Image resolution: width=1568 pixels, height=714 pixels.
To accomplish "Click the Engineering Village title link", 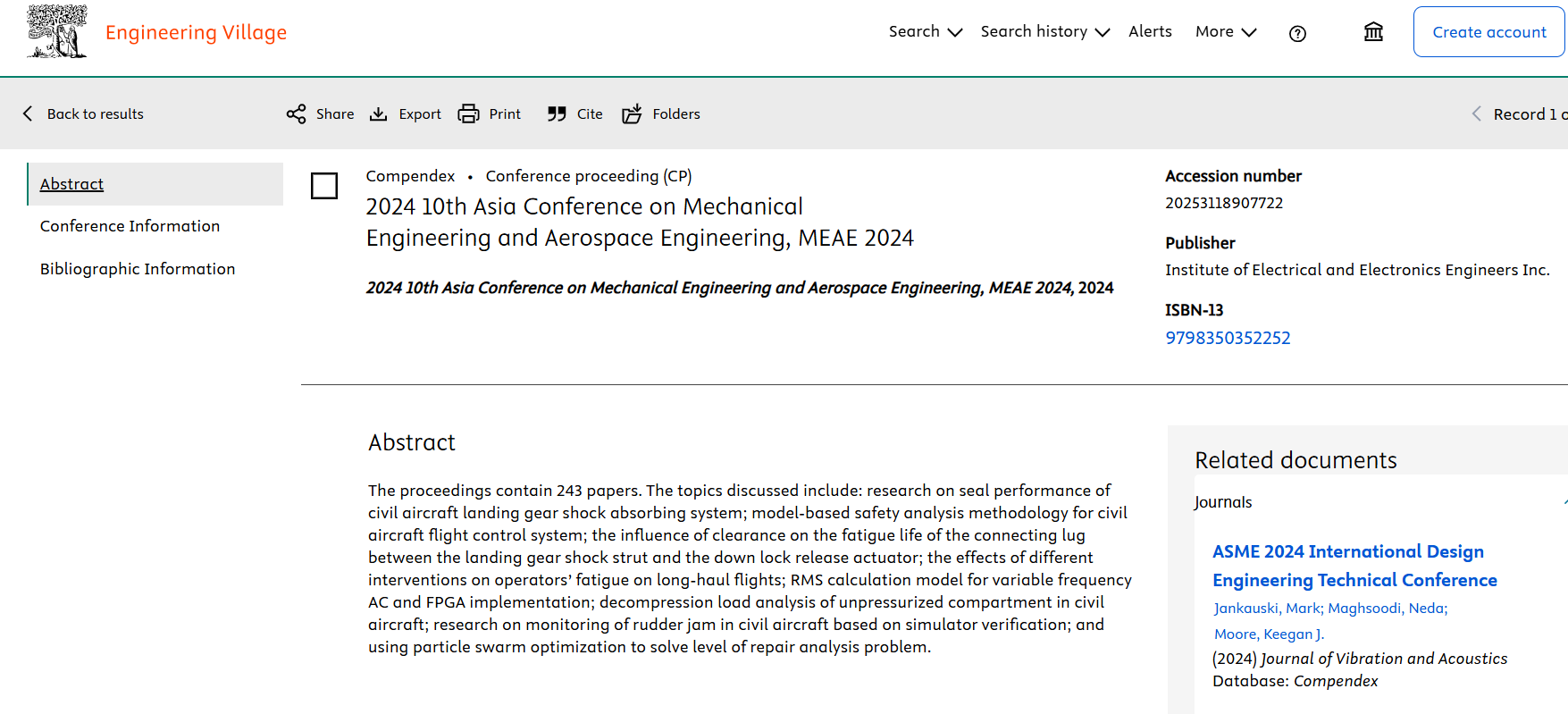I will tap(196, 33).
